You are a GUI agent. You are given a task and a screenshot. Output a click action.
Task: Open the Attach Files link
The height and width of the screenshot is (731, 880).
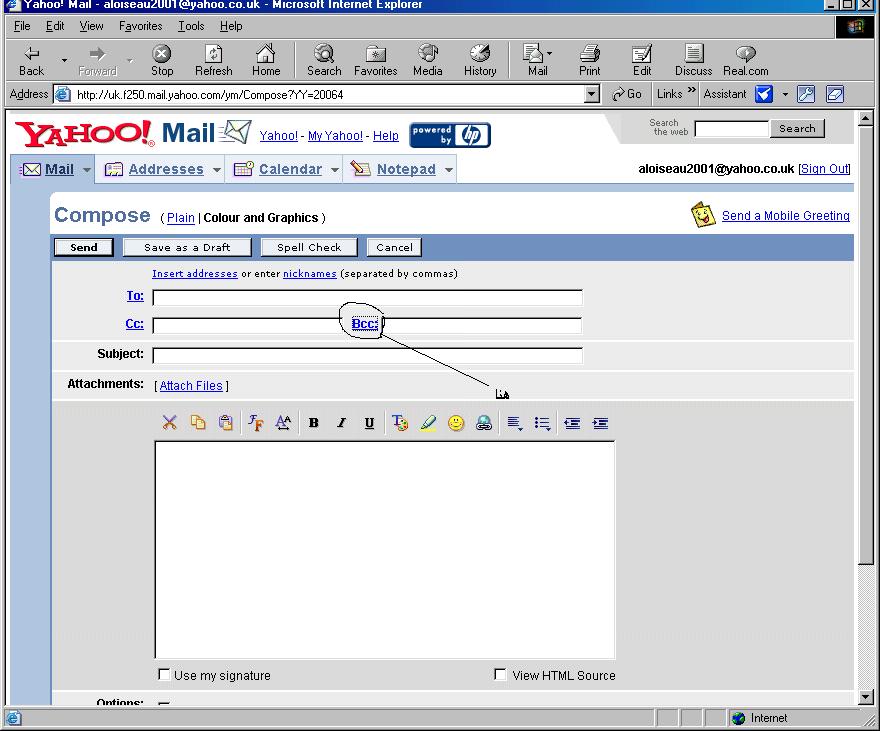click(x=191, y=385)
